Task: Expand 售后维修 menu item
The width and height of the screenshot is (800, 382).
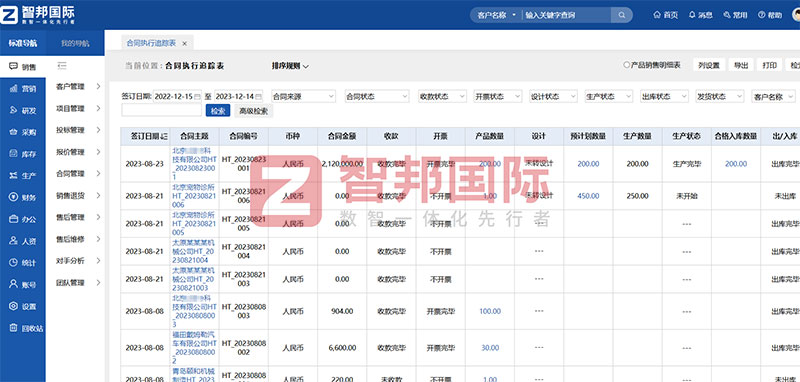Action: point(78,239)
